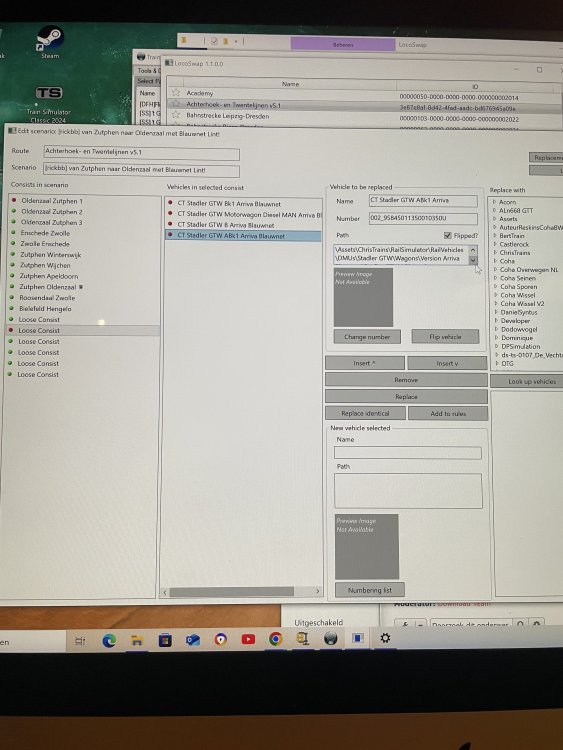
Task: Click the vehicles list scroll-right arrow
Action: [x=318, y=592]
